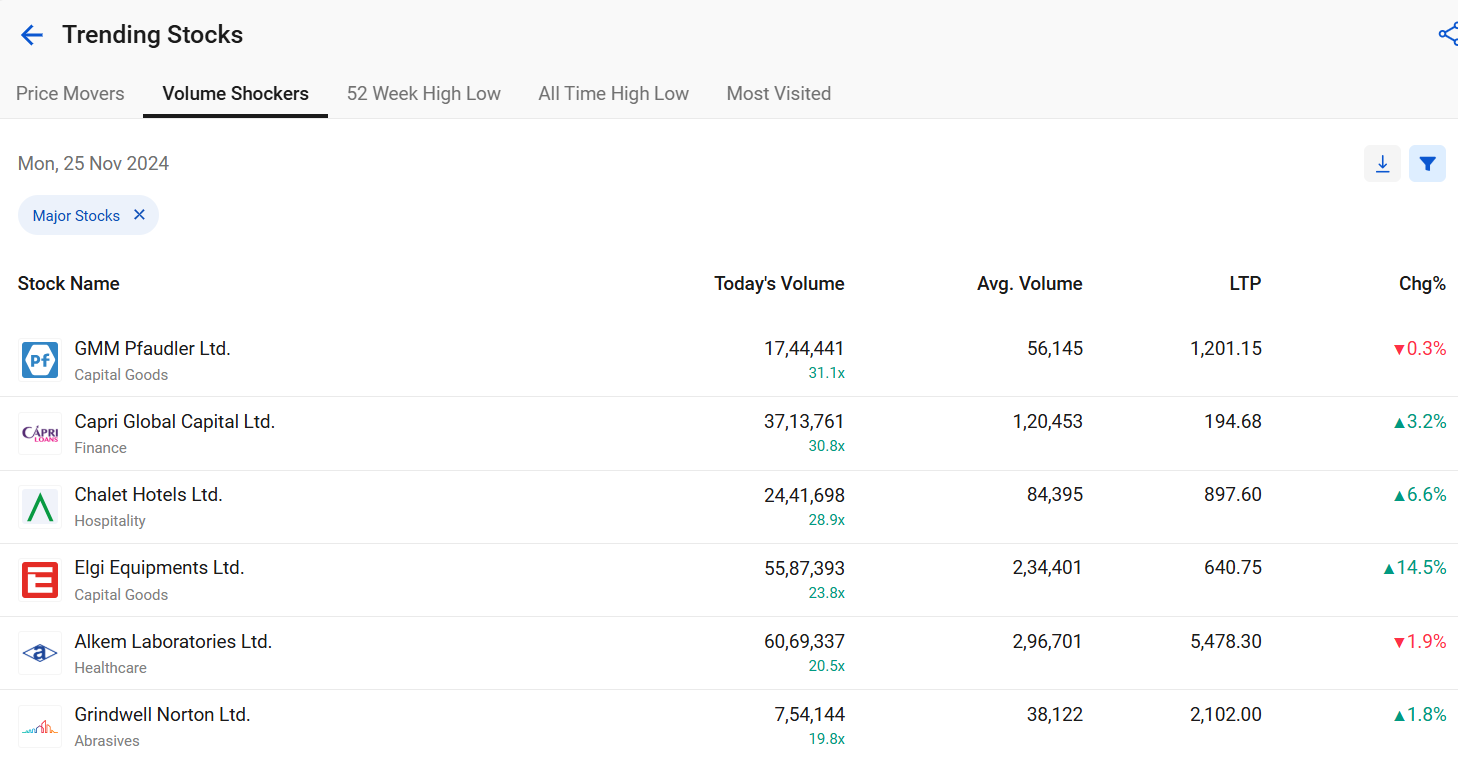Image resolution: width=1458 pixels, height=763 pixels.
Task: Switch to Most Visited tab
Action: (779, 93)
